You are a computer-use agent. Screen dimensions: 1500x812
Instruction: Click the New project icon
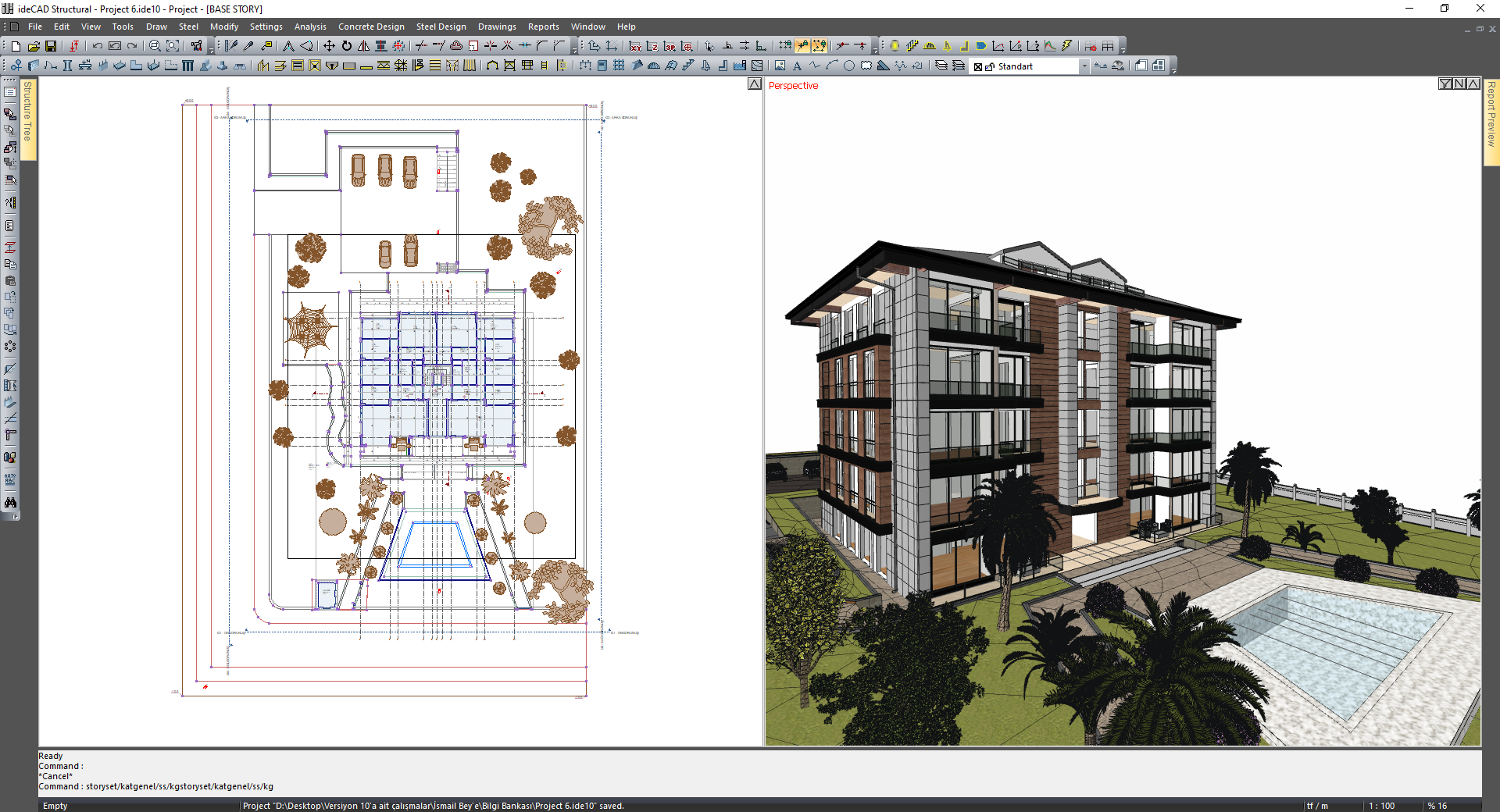pyautogui.click(x=16, y=46)
